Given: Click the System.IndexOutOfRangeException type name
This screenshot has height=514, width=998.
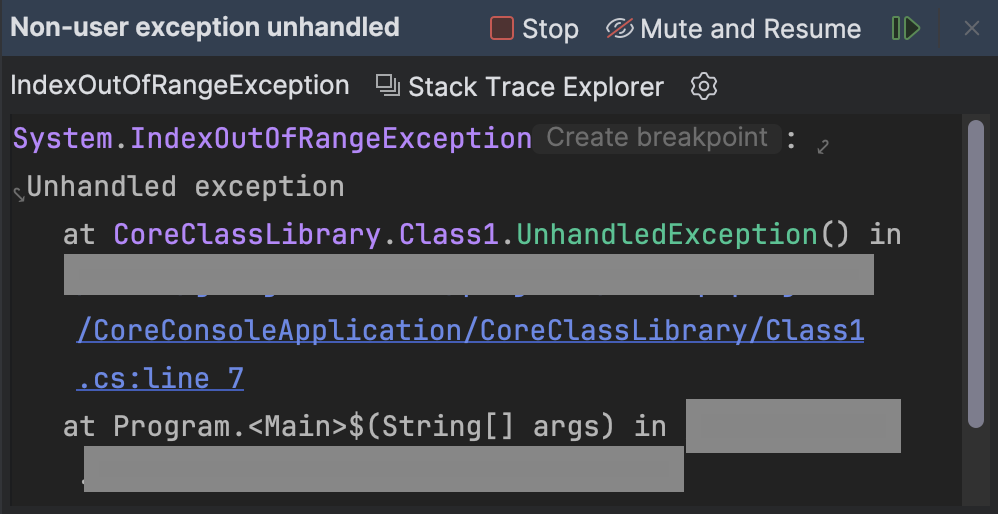Looking at the screenshot, I should 272,138.
